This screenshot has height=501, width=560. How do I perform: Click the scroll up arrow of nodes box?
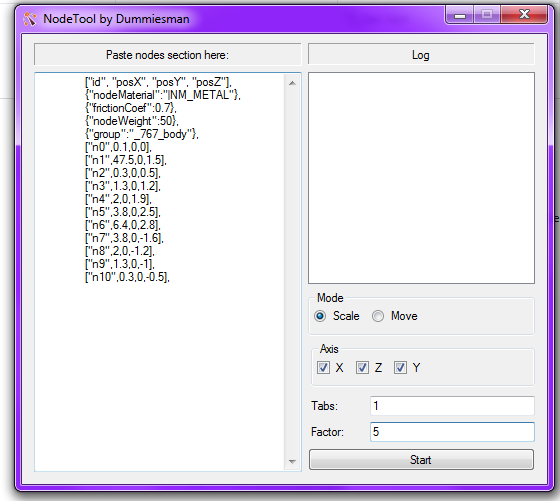click(292, 83)
